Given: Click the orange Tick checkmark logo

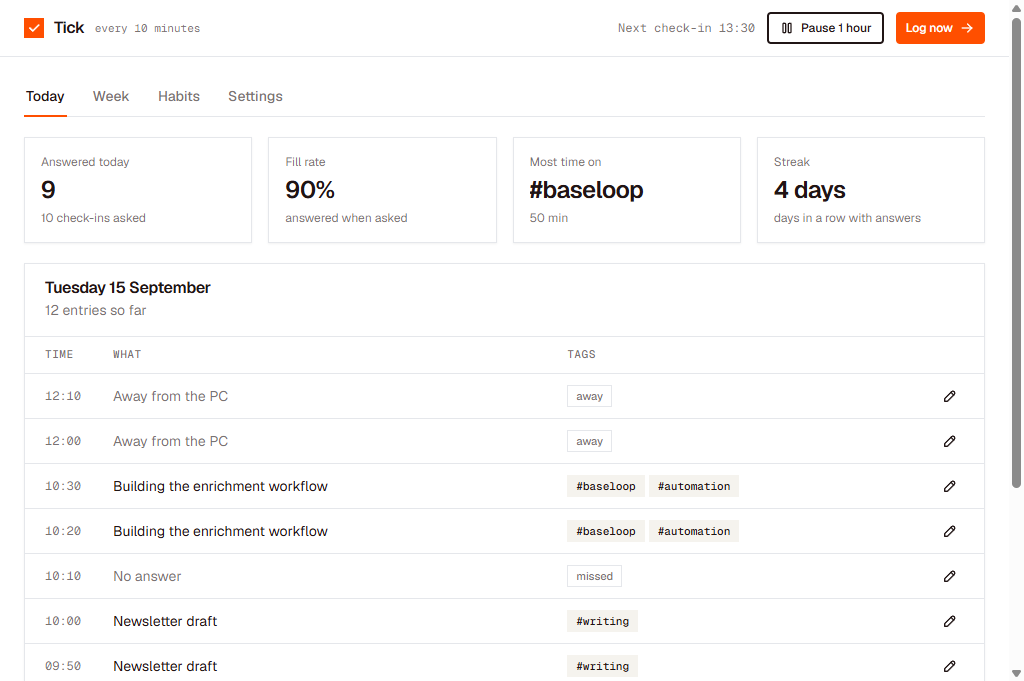Looking at the screenshot, I should (34, 28).
